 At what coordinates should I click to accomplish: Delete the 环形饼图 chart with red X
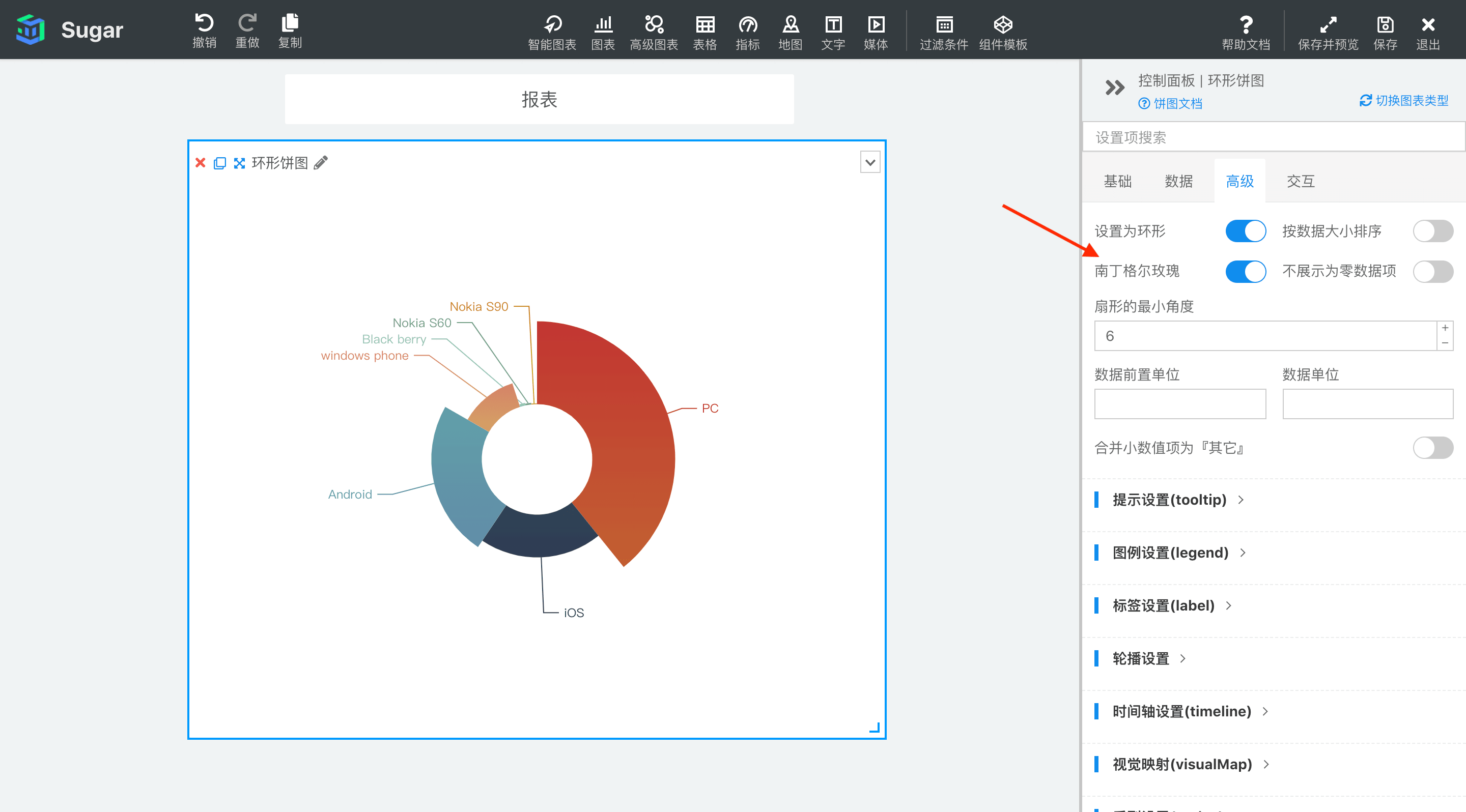pos(201,163)
